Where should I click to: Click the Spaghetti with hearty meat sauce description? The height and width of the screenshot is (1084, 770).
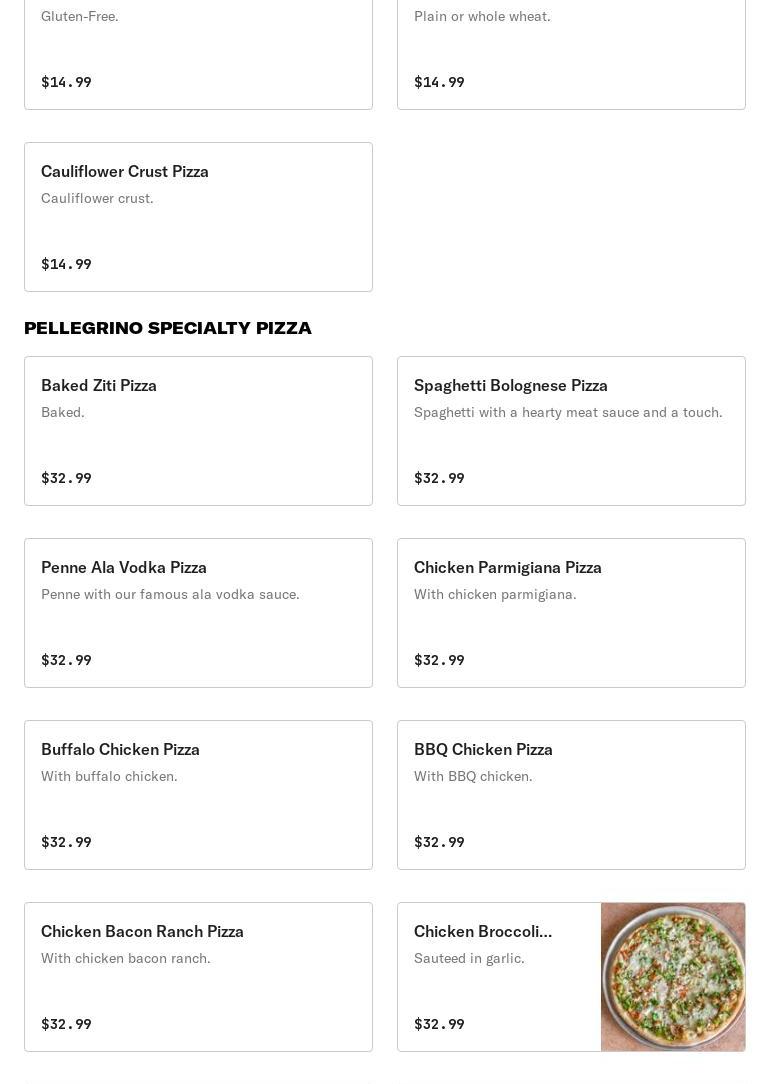(568, 412)
